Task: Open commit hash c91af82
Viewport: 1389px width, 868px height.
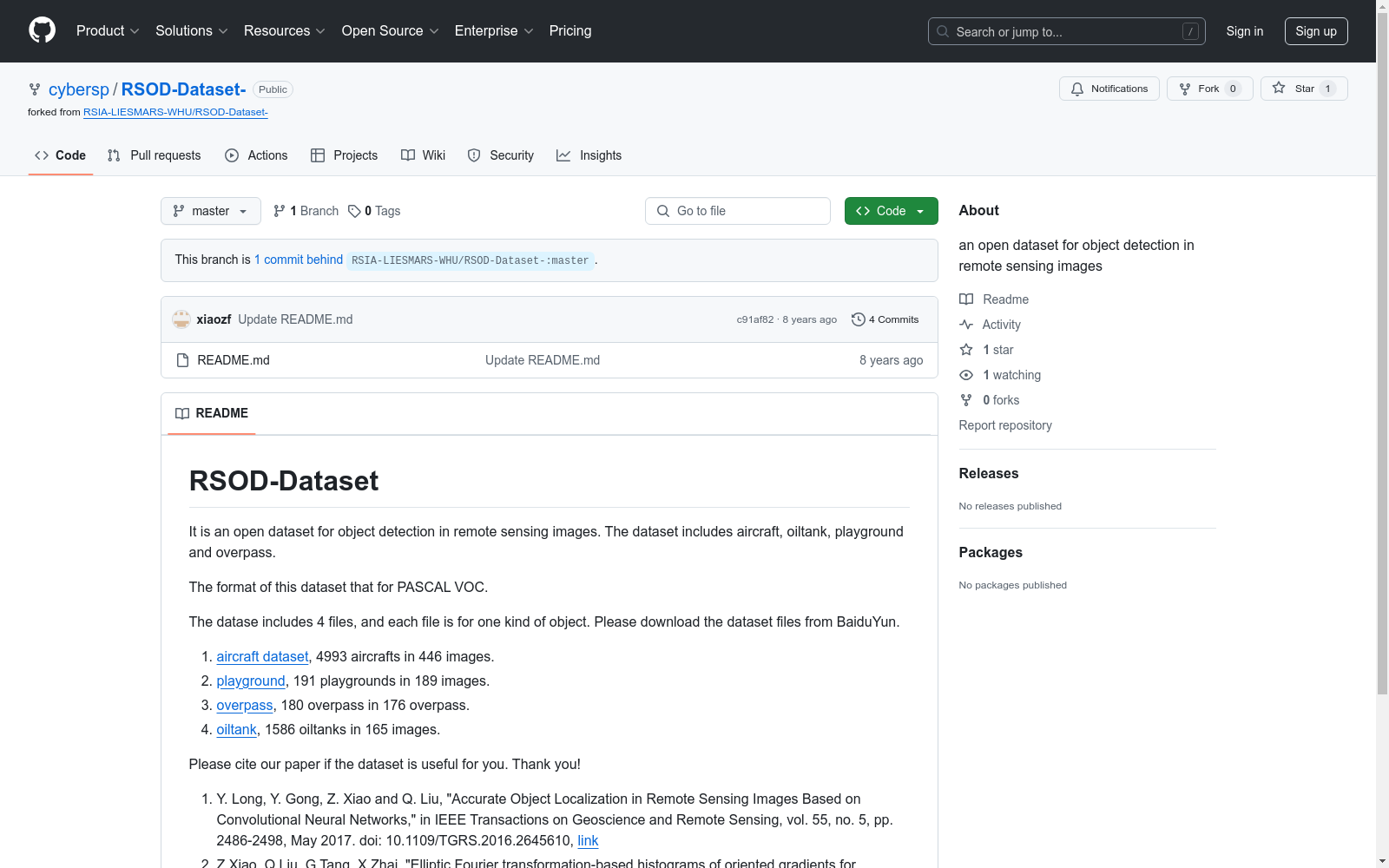Action: pyautogui.click(x=755, y=319)
